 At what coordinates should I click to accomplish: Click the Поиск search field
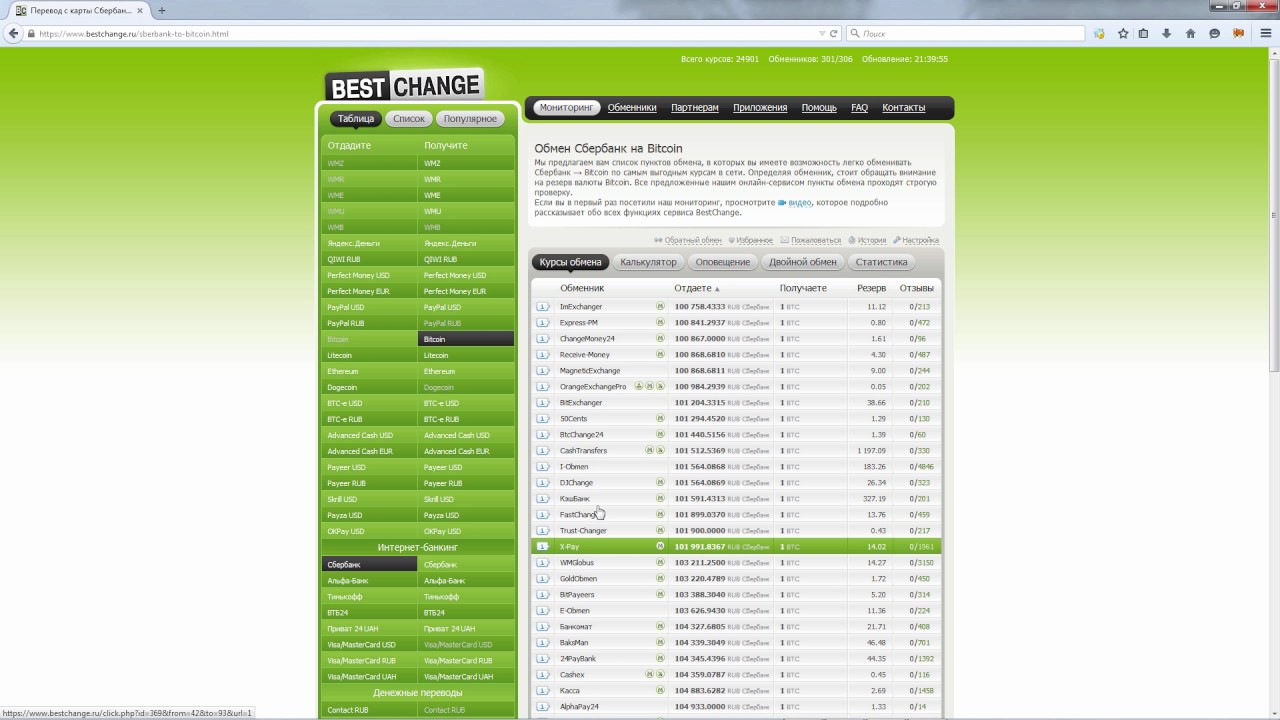tap(965, 33)
